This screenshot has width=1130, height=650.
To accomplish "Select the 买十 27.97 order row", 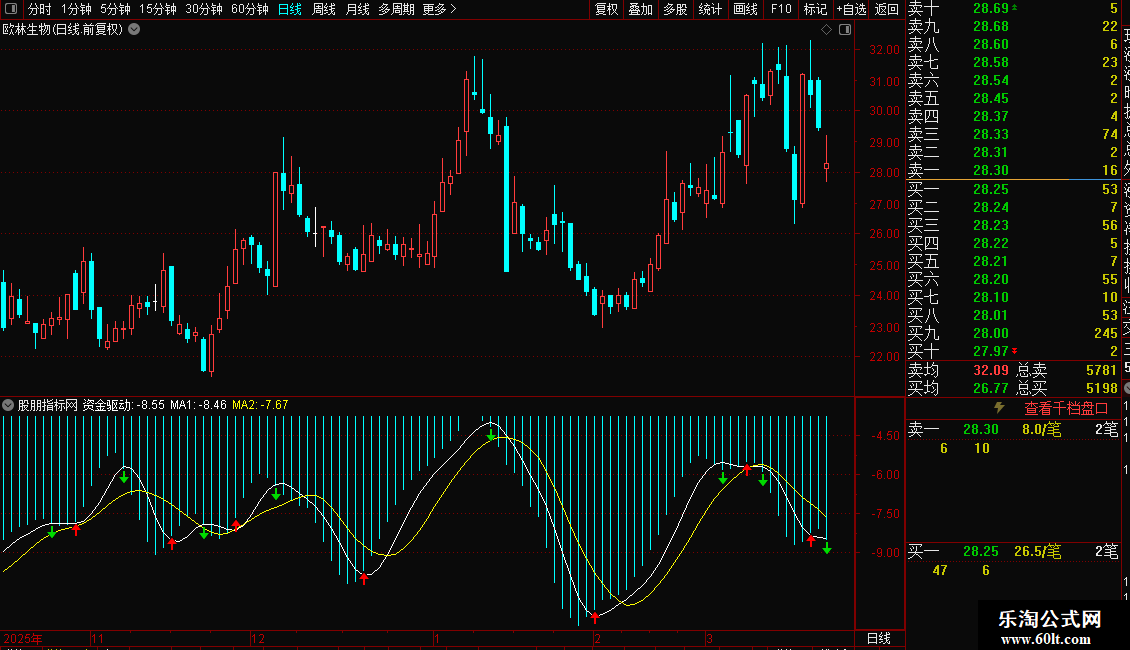I will click(x=1013, y=351).
